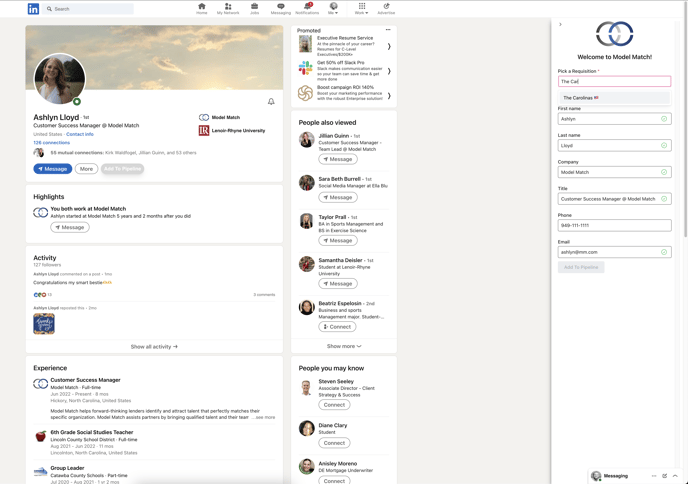View mutual connections Kirk Waldfogel link
Image resolution: width=688 pixels, height=484 pixels.
click(121, 153)
